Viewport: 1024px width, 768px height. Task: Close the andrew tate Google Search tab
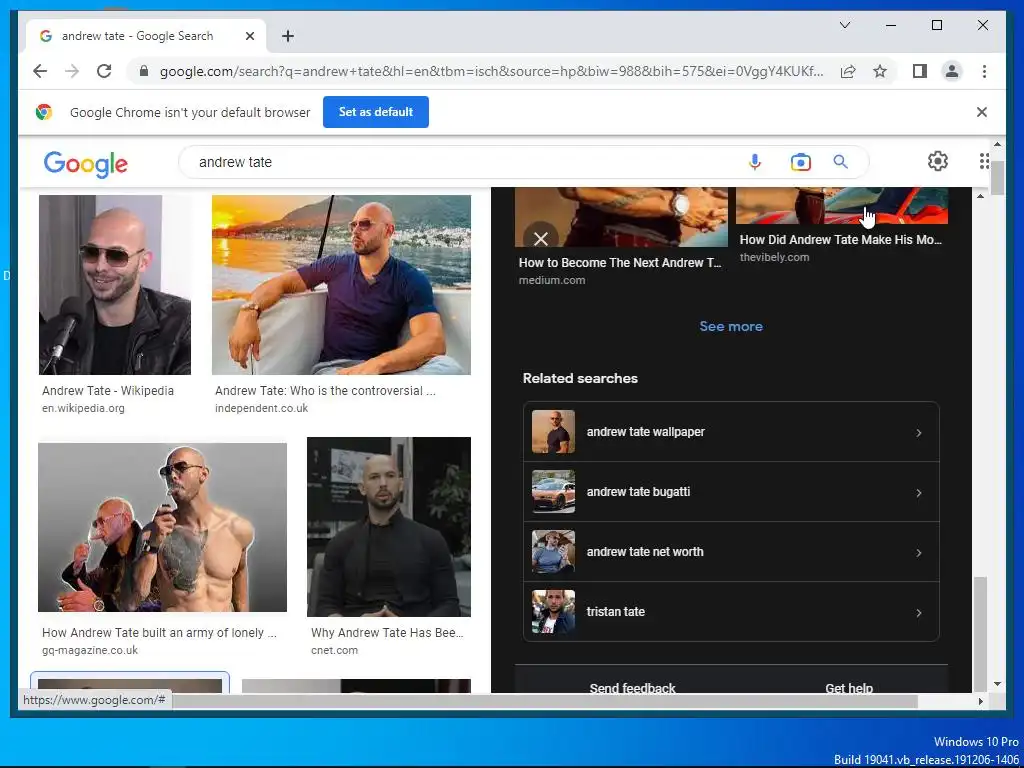click(x=249, y=36)
